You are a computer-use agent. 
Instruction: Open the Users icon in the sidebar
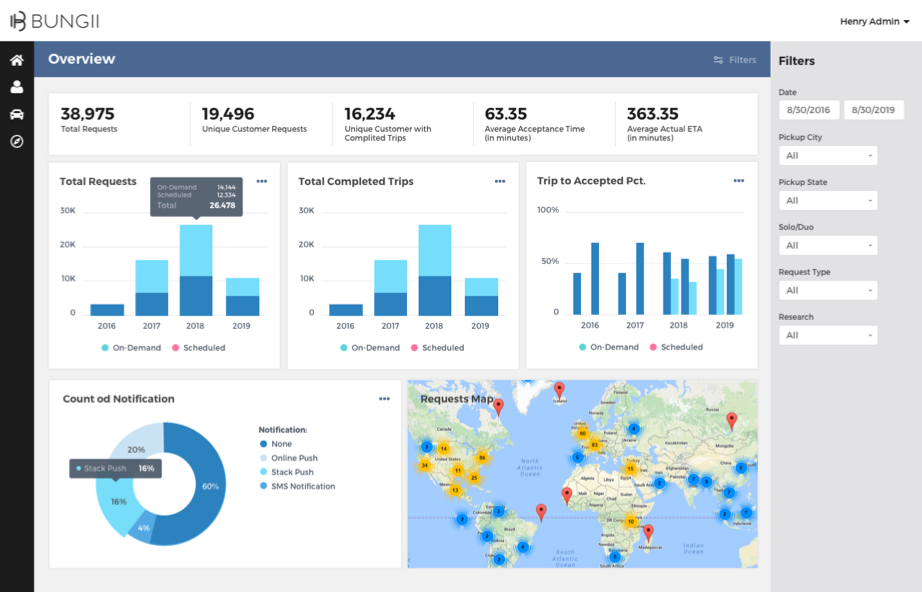point(17,87)
